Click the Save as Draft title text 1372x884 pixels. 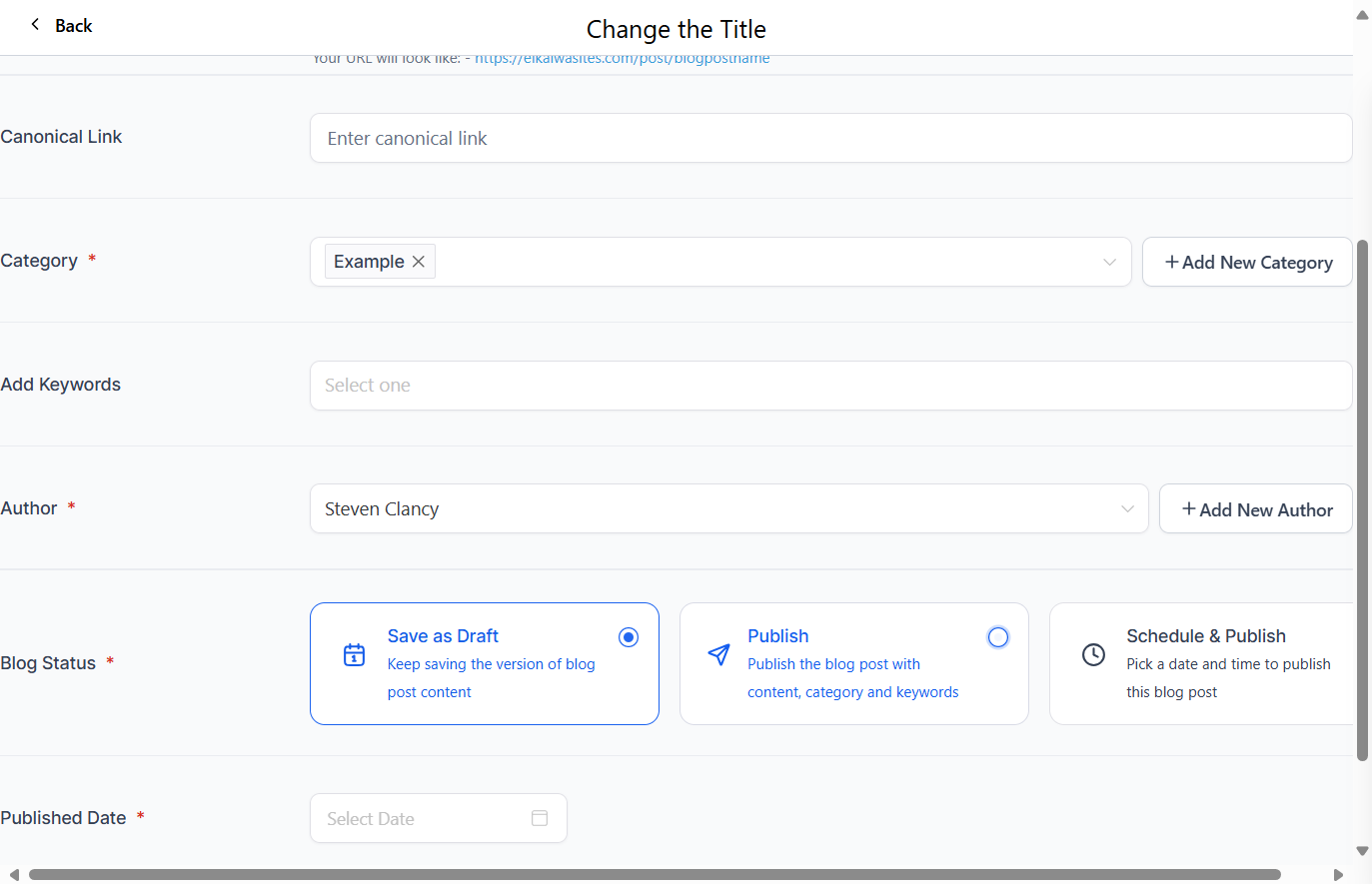point(443,636)
